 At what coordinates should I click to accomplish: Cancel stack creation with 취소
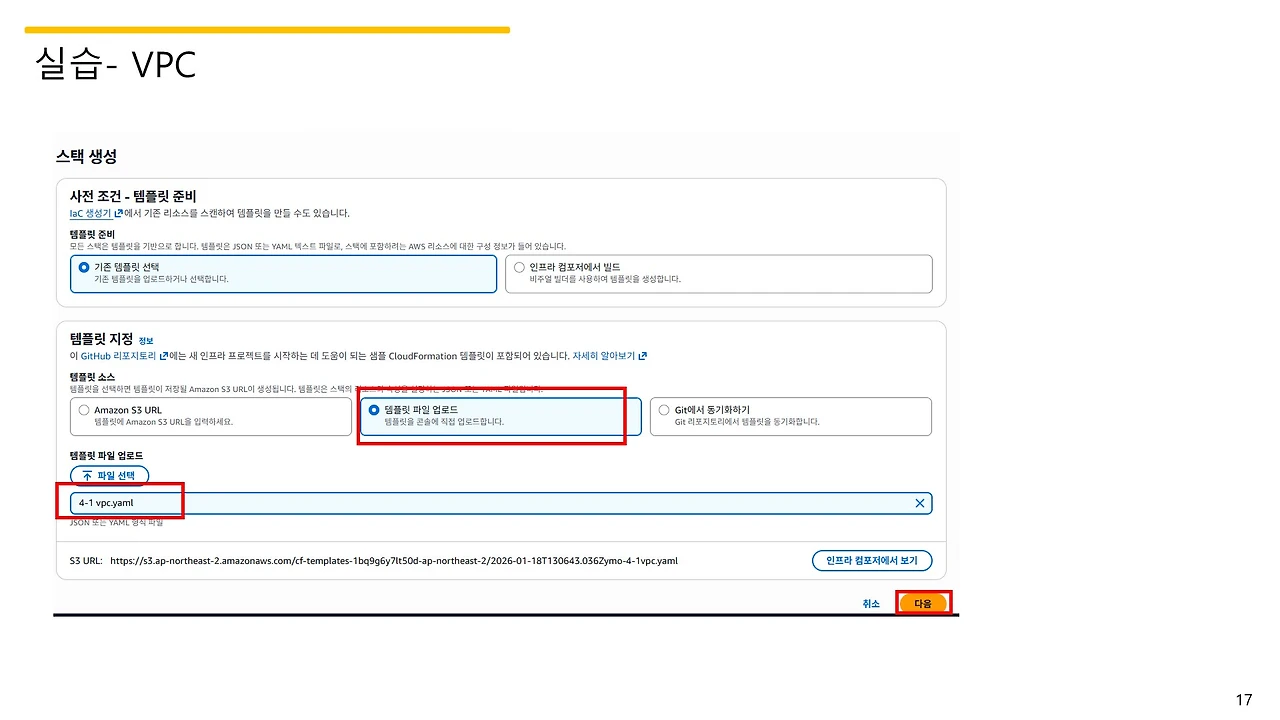coord(871,604)
